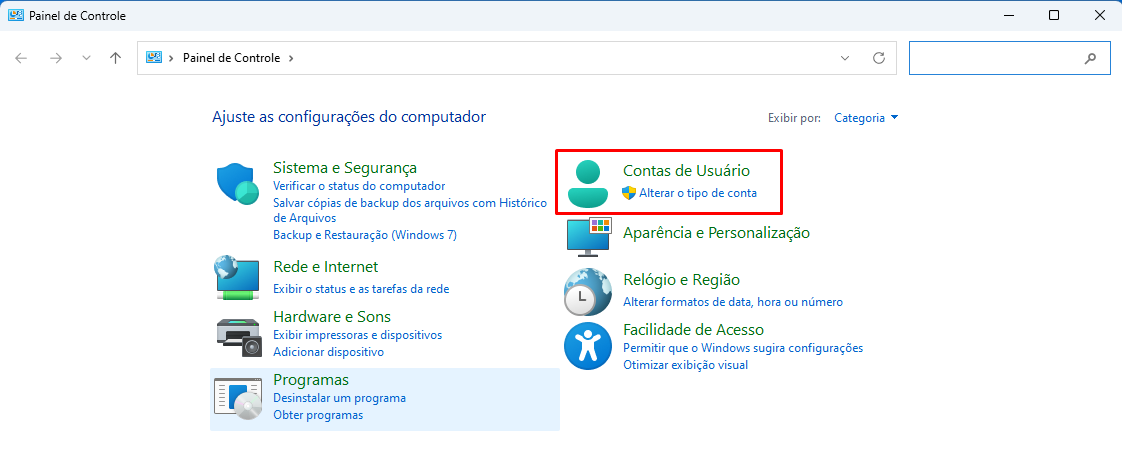The width and height of the screenshot is (1122, 465).
Task: Open the Contas de Usuário person icon
Action: (587, 183)
